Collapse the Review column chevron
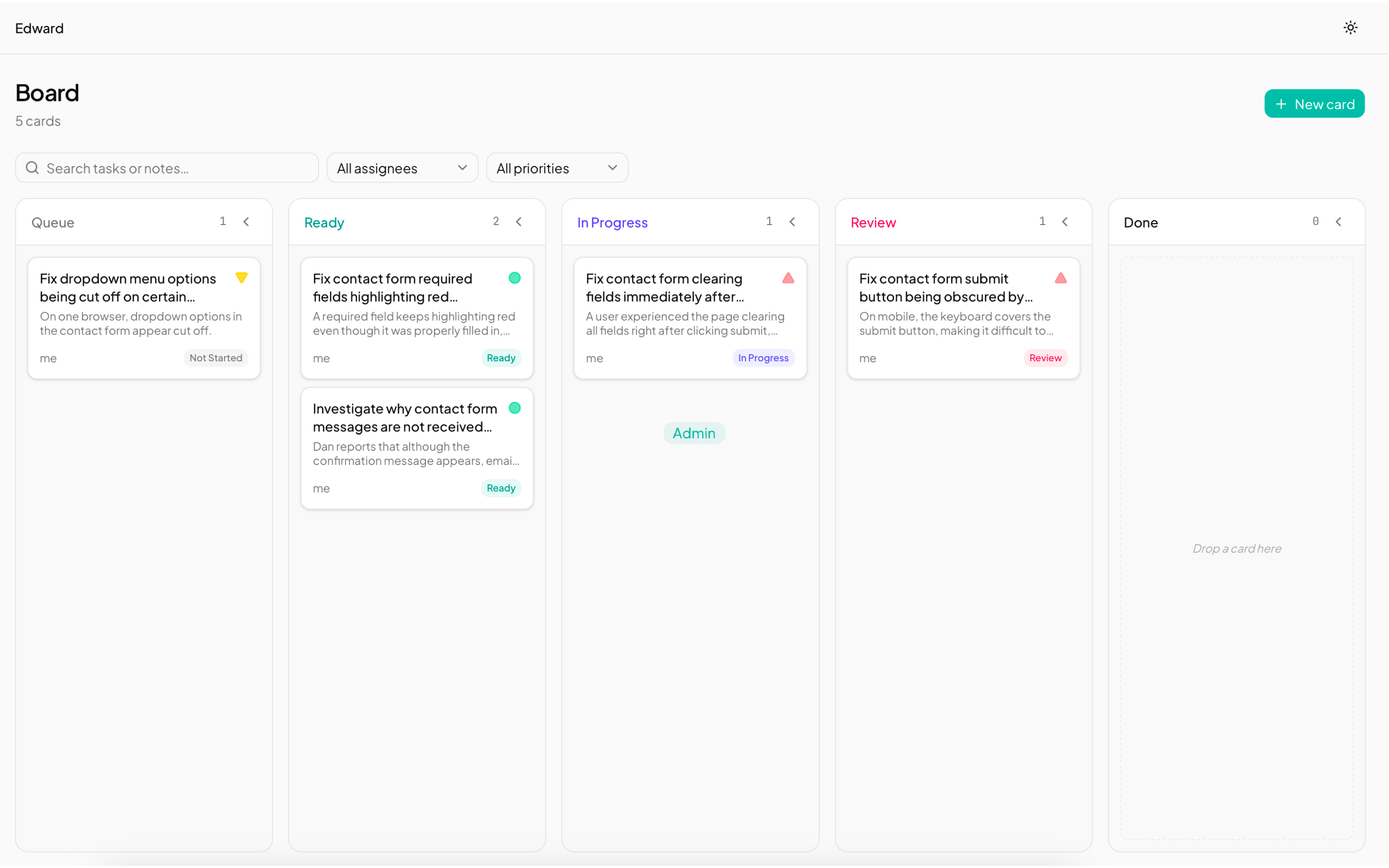Viewport: 1389px width, 868px height. click(x=1065, y=221)
